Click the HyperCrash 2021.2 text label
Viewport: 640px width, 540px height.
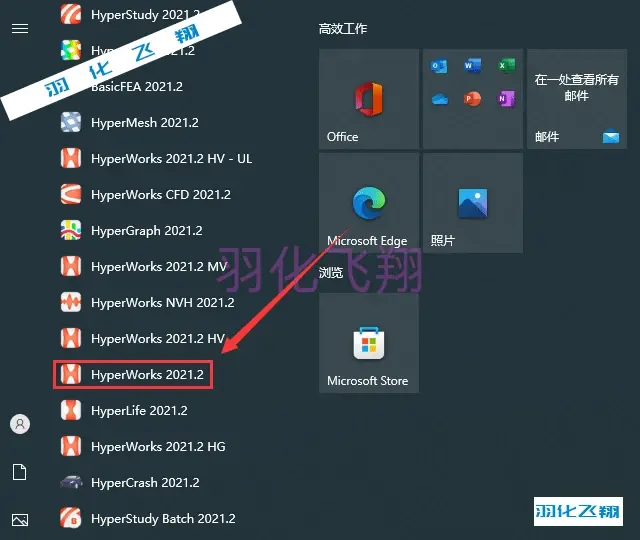[145, 483]
